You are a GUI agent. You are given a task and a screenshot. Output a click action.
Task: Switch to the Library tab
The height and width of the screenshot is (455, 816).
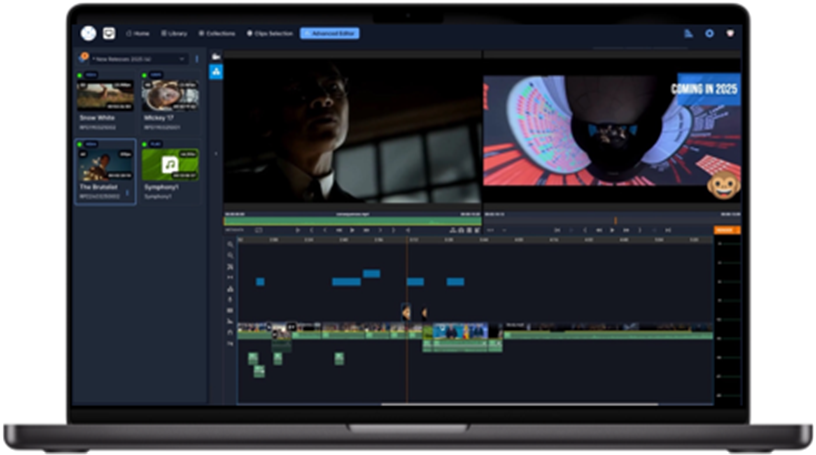point(174,33)
